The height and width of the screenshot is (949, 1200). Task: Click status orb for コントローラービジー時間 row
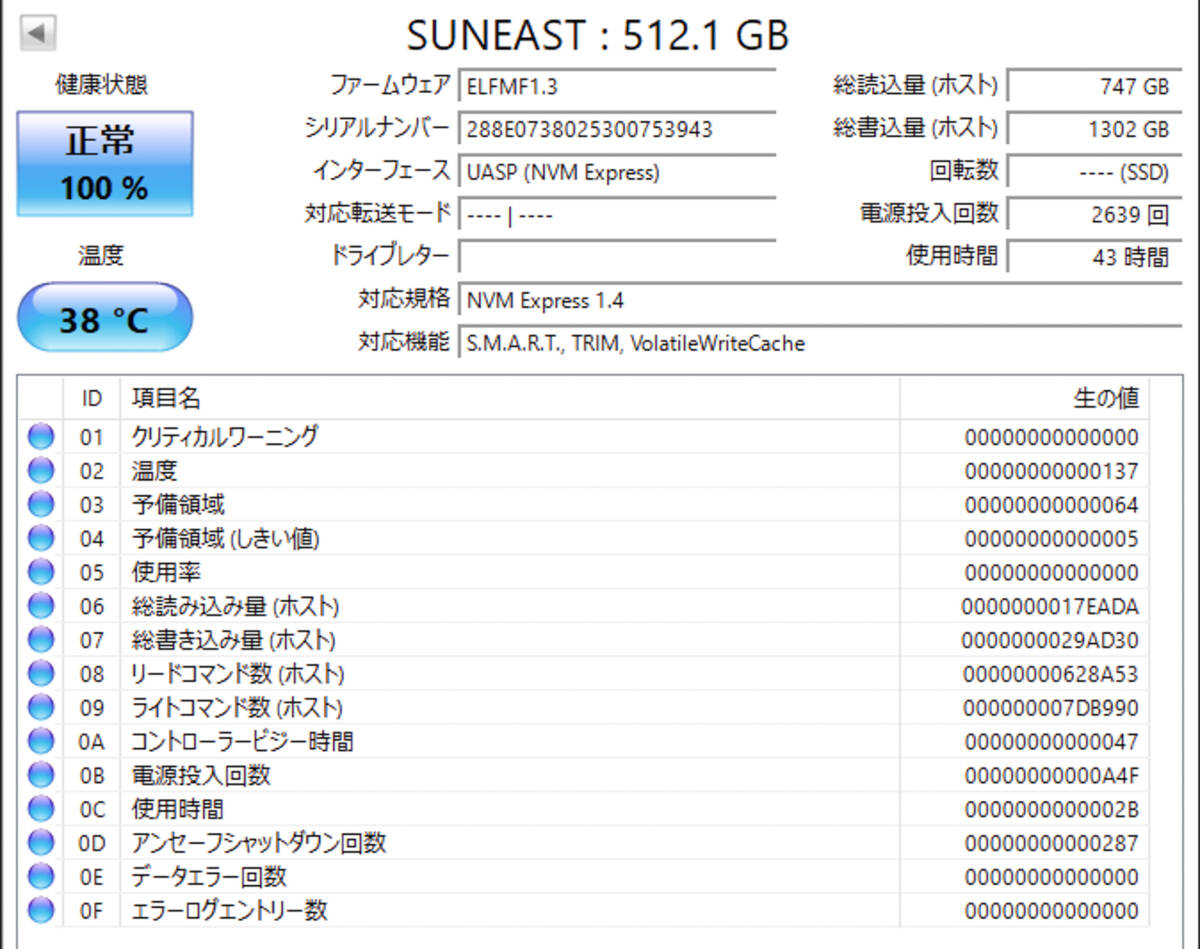[x=41, y=742]
